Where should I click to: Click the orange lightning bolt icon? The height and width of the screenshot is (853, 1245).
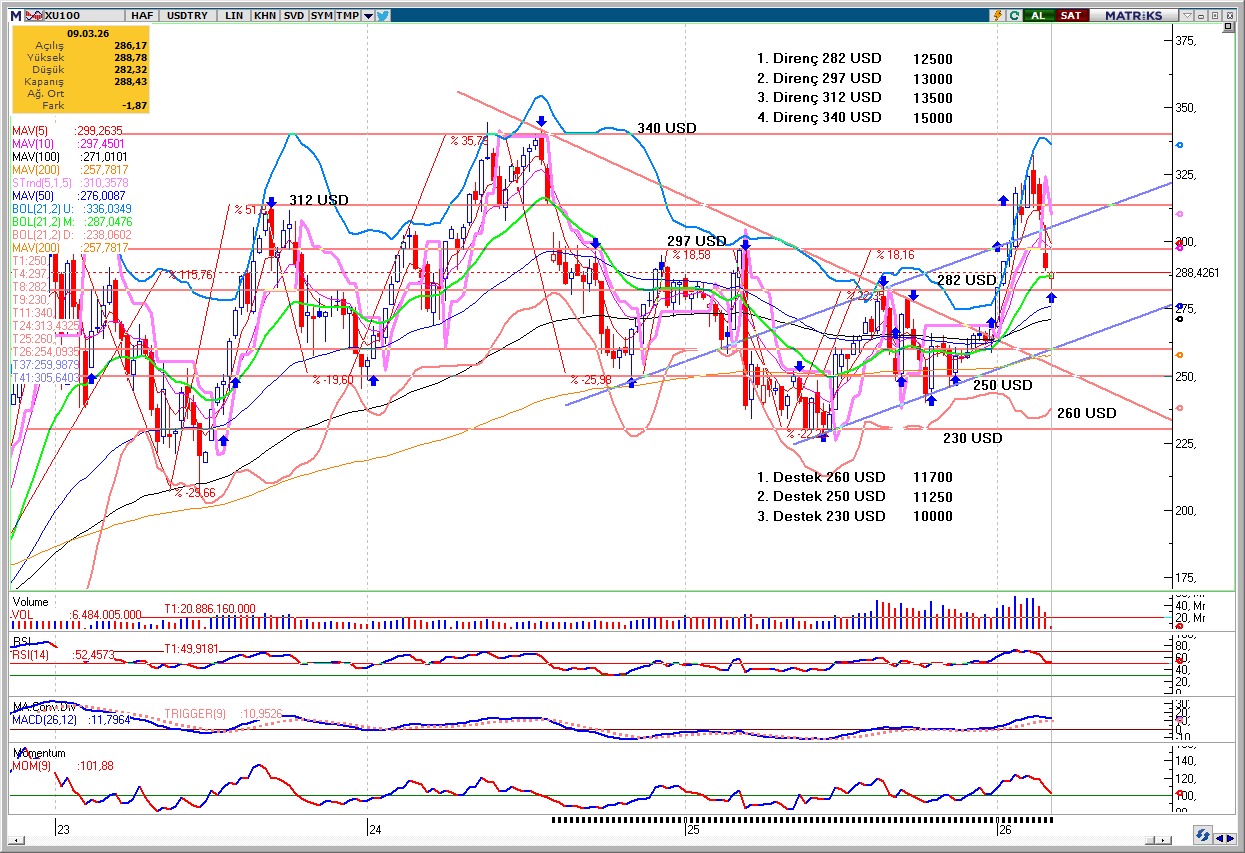[997, 16]
